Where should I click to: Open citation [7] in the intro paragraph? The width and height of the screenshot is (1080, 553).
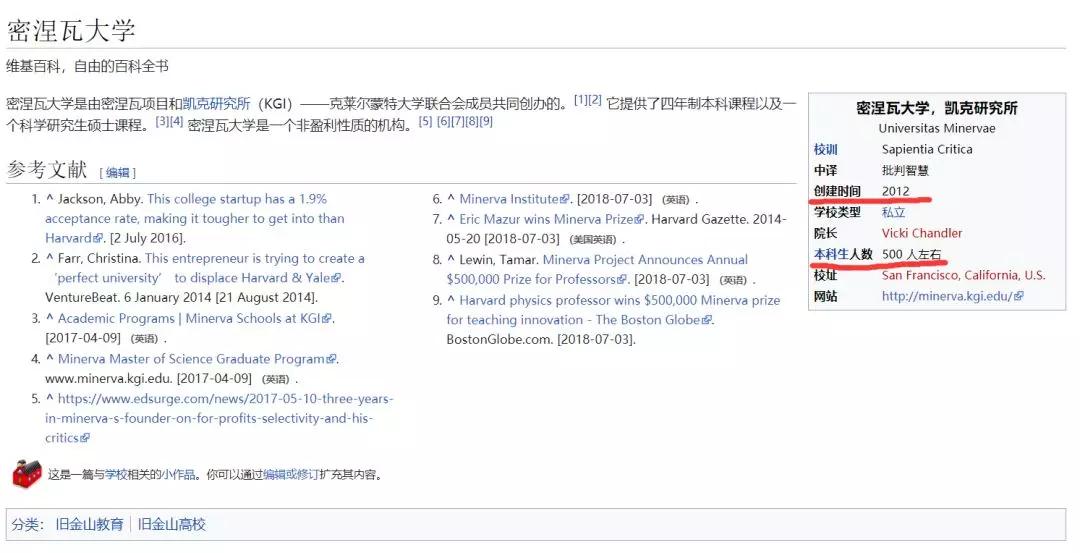point(457,121)
